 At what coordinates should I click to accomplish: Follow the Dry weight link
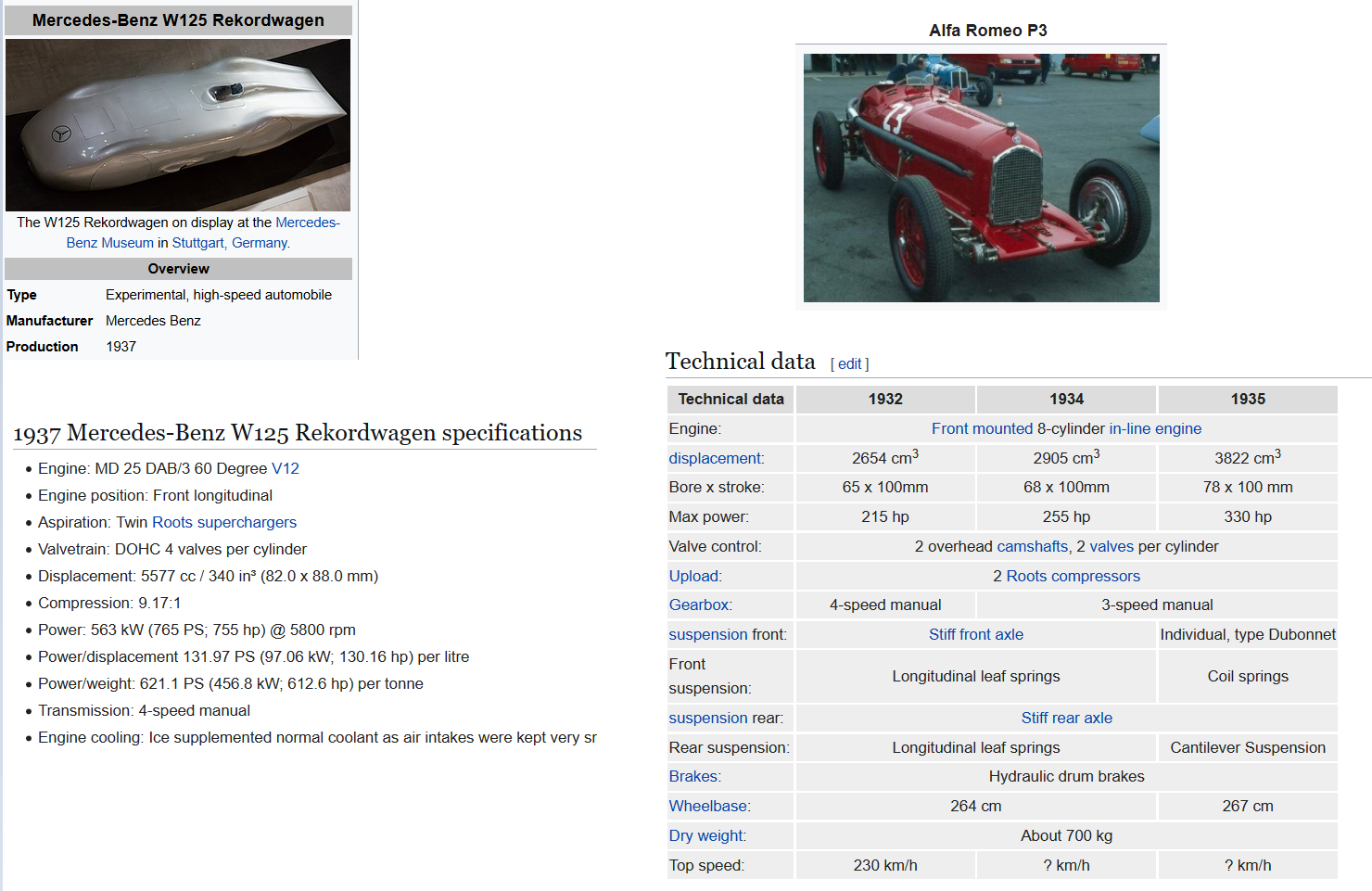[706, 836]
